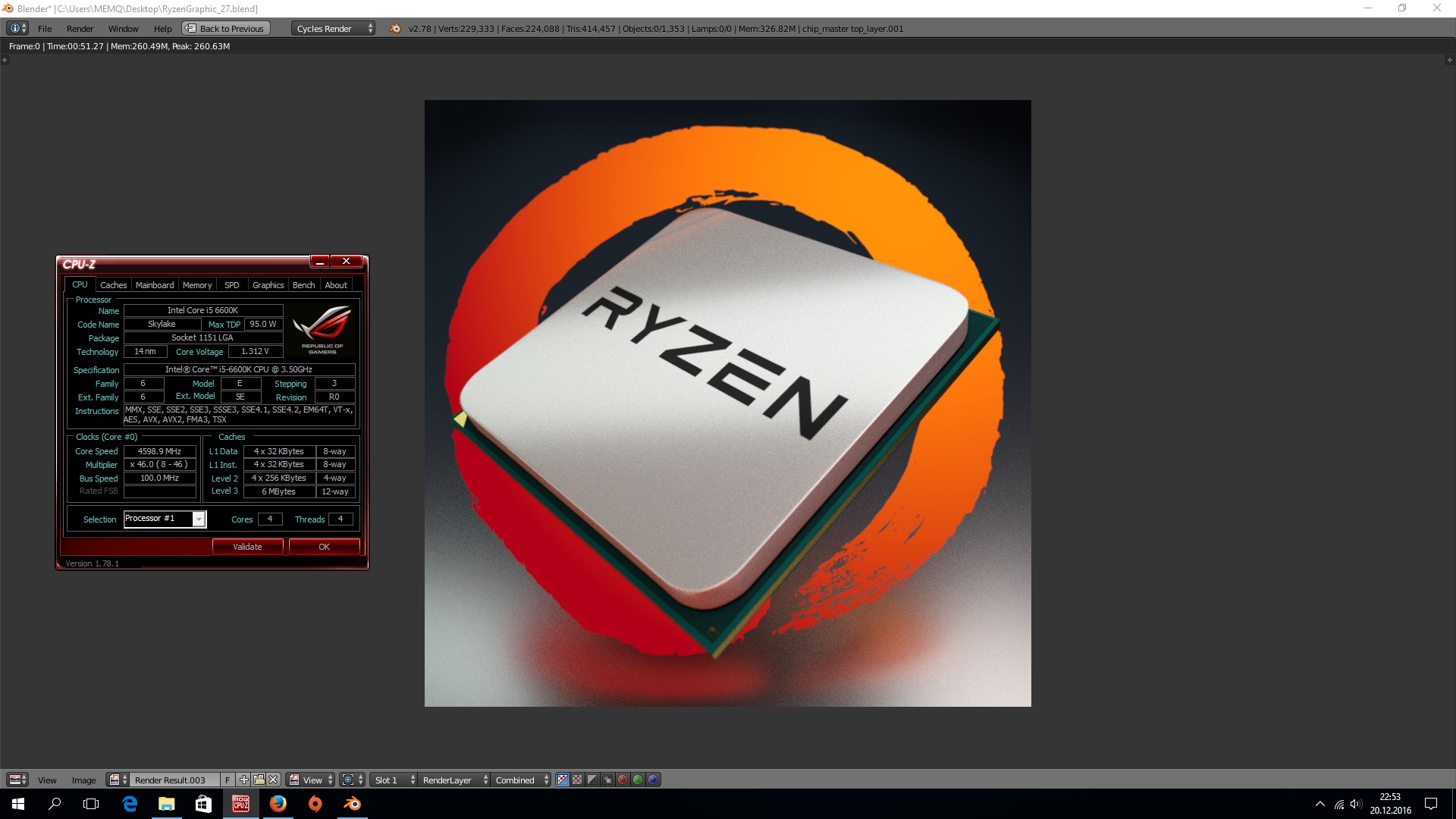Show hidden system tray icons
Screen dimensions: 1456x819
(x=1320, y=804)
